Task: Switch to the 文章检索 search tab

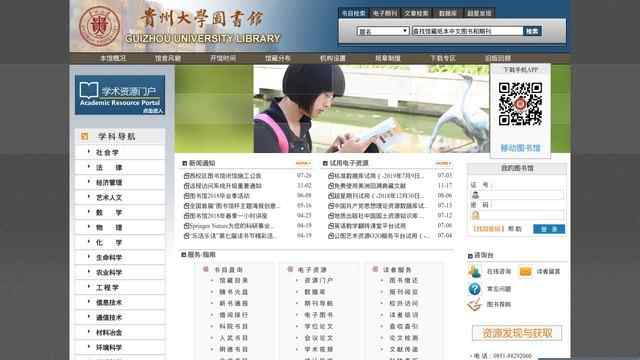Action: tap(416, 13)
